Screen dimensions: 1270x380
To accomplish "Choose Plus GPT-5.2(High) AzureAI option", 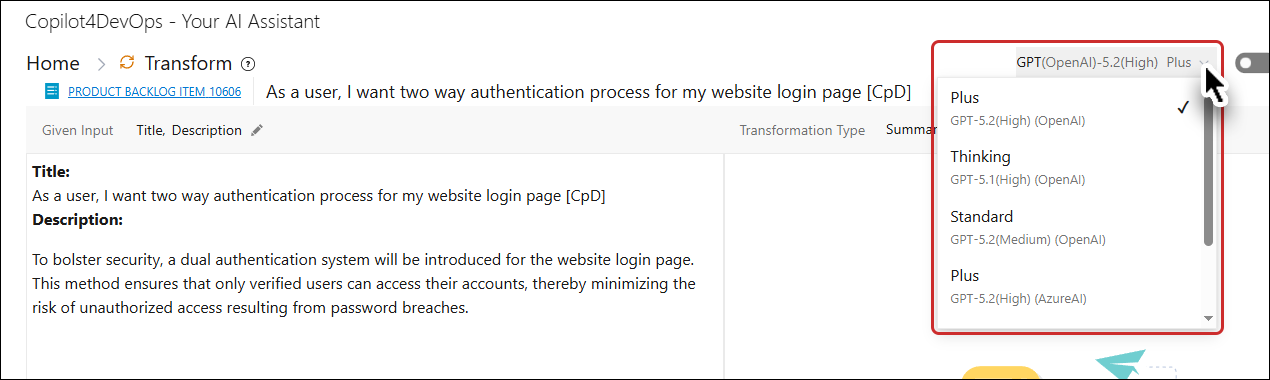I will 1068,286.
